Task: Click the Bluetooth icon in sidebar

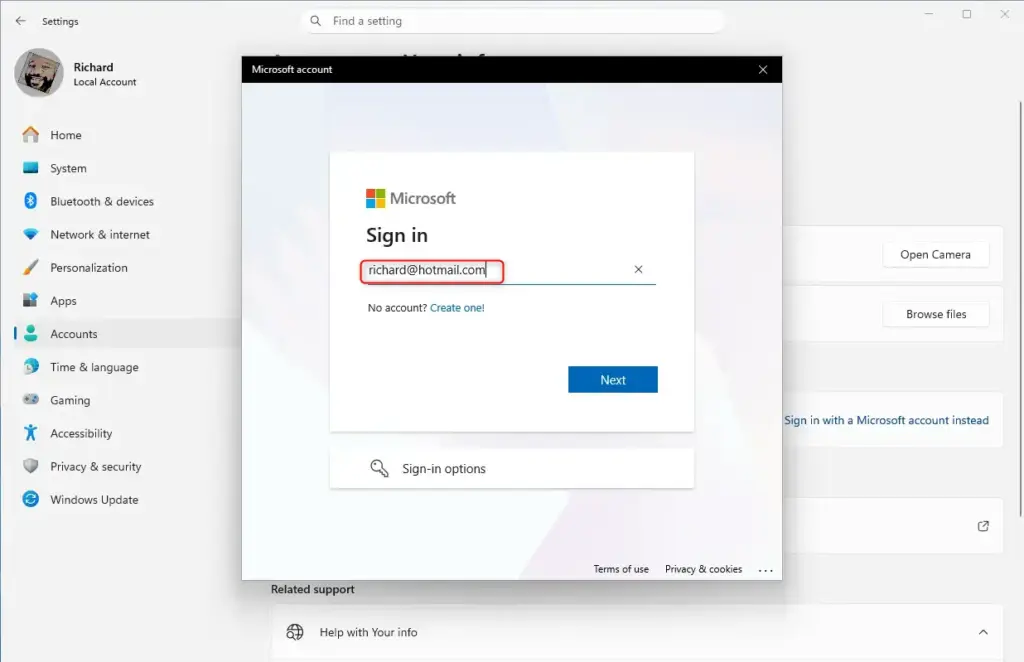Action: (x=31, y=201)
